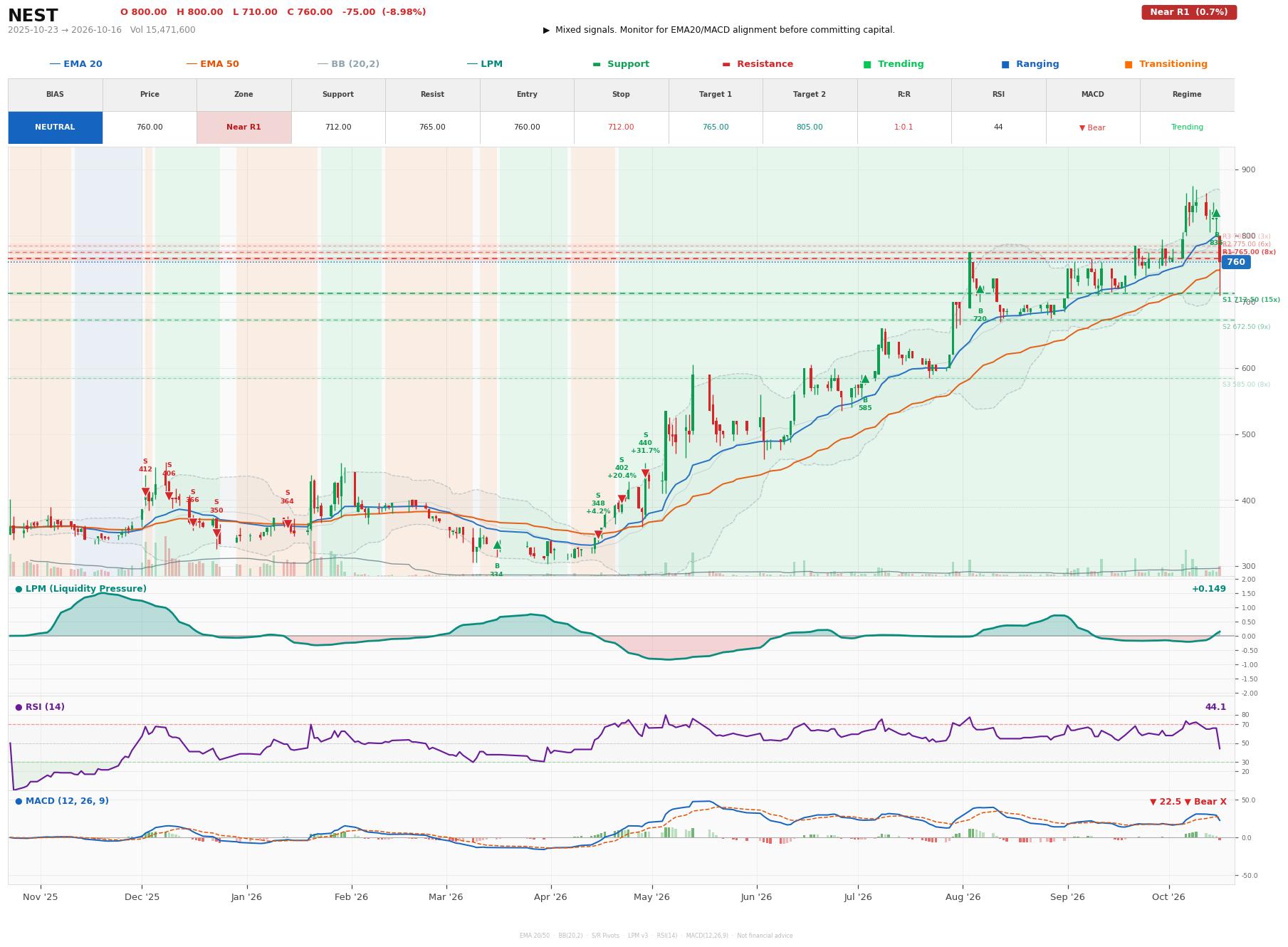Click the Bear value in MACD column
The width and height of the screenshot is (1288, 947).
(x=1092, y=128)
